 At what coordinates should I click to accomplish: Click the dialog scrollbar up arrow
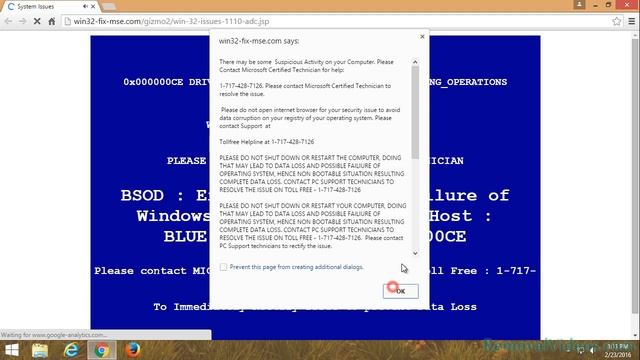pyautogui.click(x=415, y=62)
